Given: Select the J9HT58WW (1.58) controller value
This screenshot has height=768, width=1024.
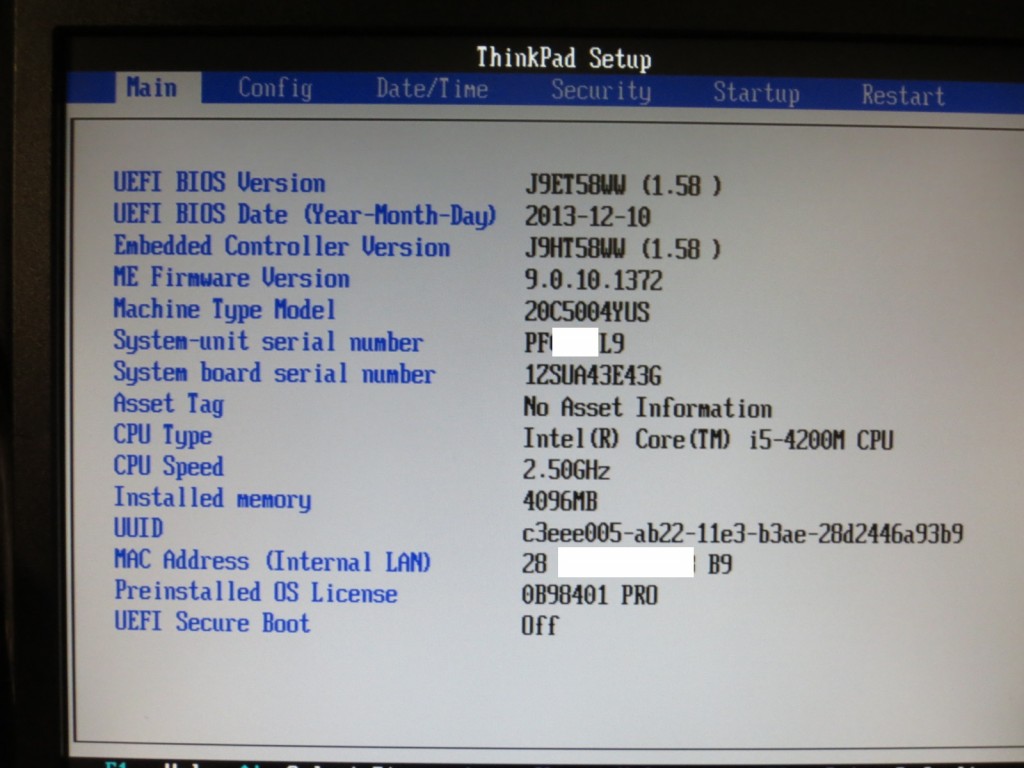Looking at the screenshot, I should click(623, 249).
